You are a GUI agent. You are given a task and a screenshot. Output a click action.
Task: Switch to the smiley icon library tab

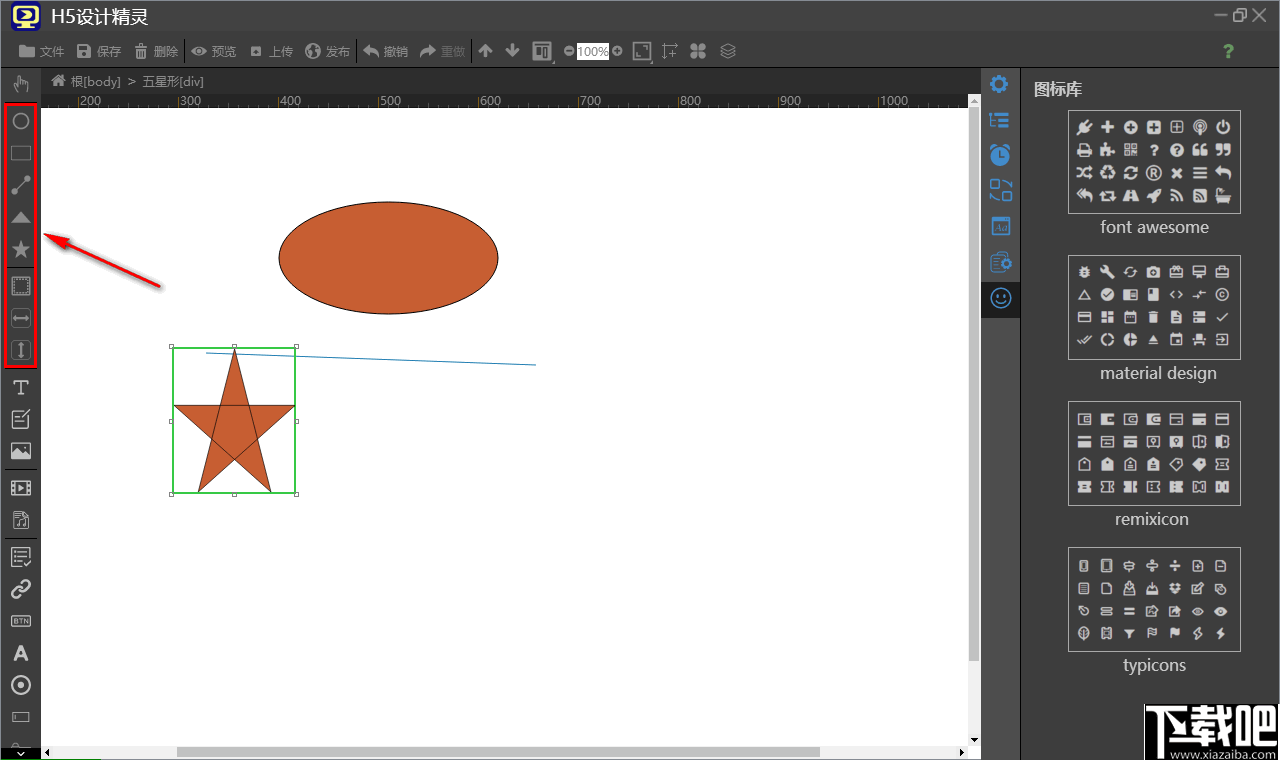(1000, 298)
